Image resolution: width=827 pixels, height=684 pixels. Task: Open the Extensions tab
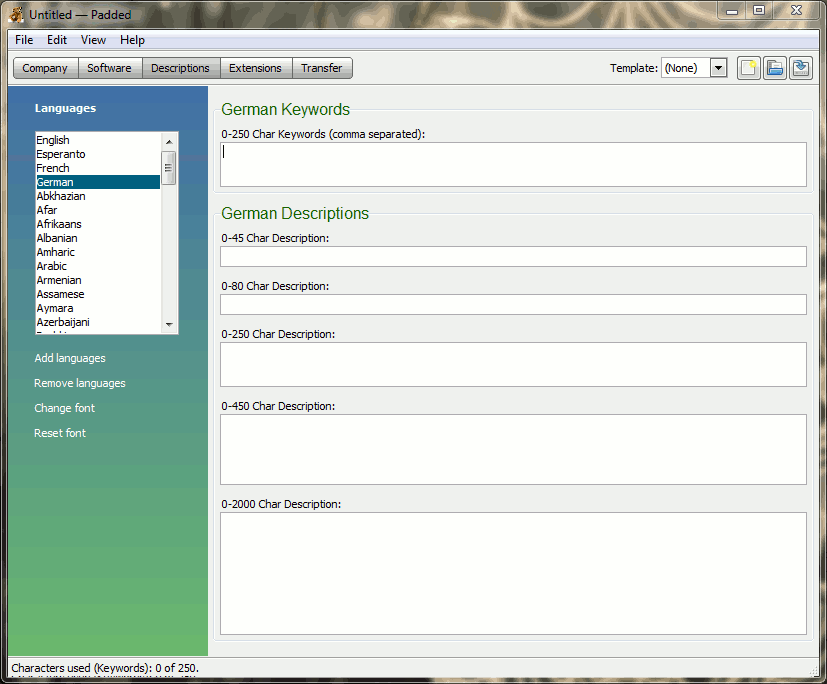point(255,68)
